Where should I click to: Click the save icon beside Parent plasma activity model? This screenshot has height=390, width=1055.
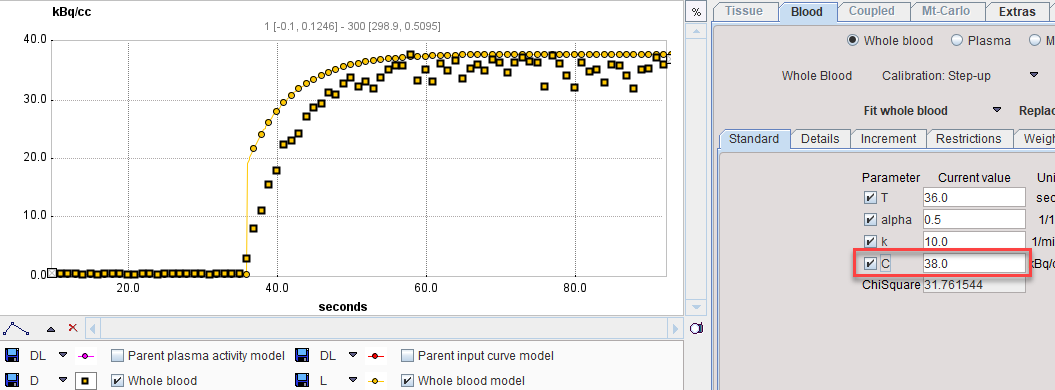tap(13, 355)
